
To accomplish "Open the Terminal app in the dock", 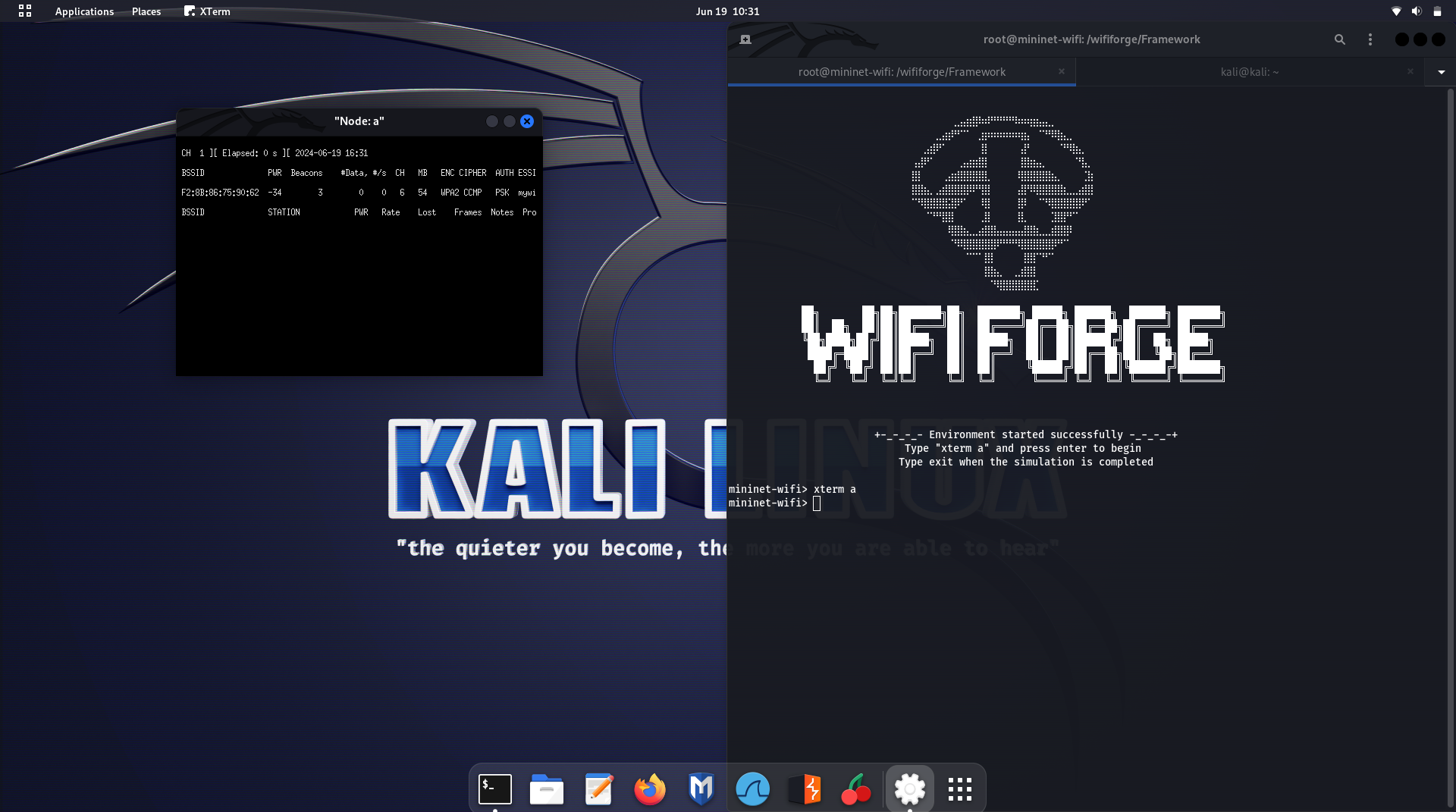I will click(x=494, y=789).
